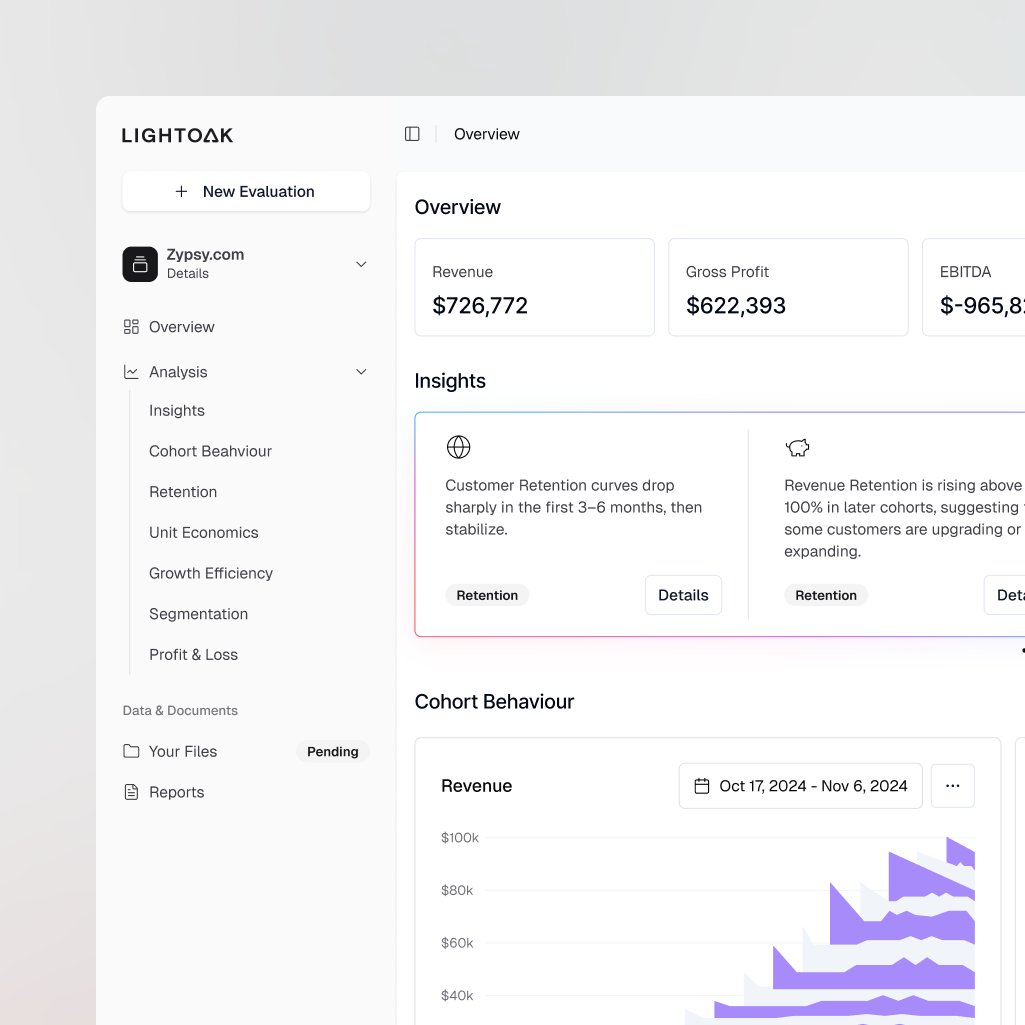The height and width of the screenshot is (1025, 1025).
Task: Click the piggy bank insight icon
Action: (798, 448)
